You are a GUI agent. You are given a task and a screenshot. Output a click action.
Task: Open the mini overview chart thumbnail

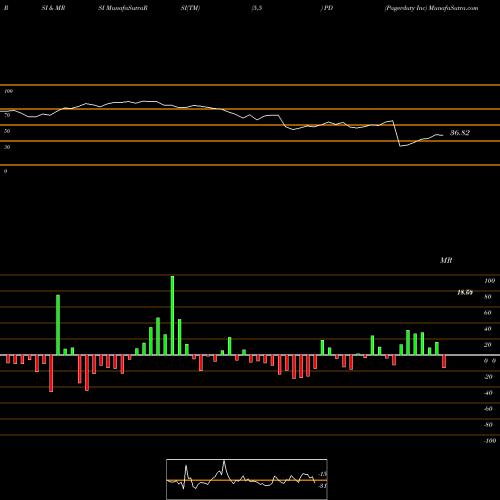coord(247,479)
